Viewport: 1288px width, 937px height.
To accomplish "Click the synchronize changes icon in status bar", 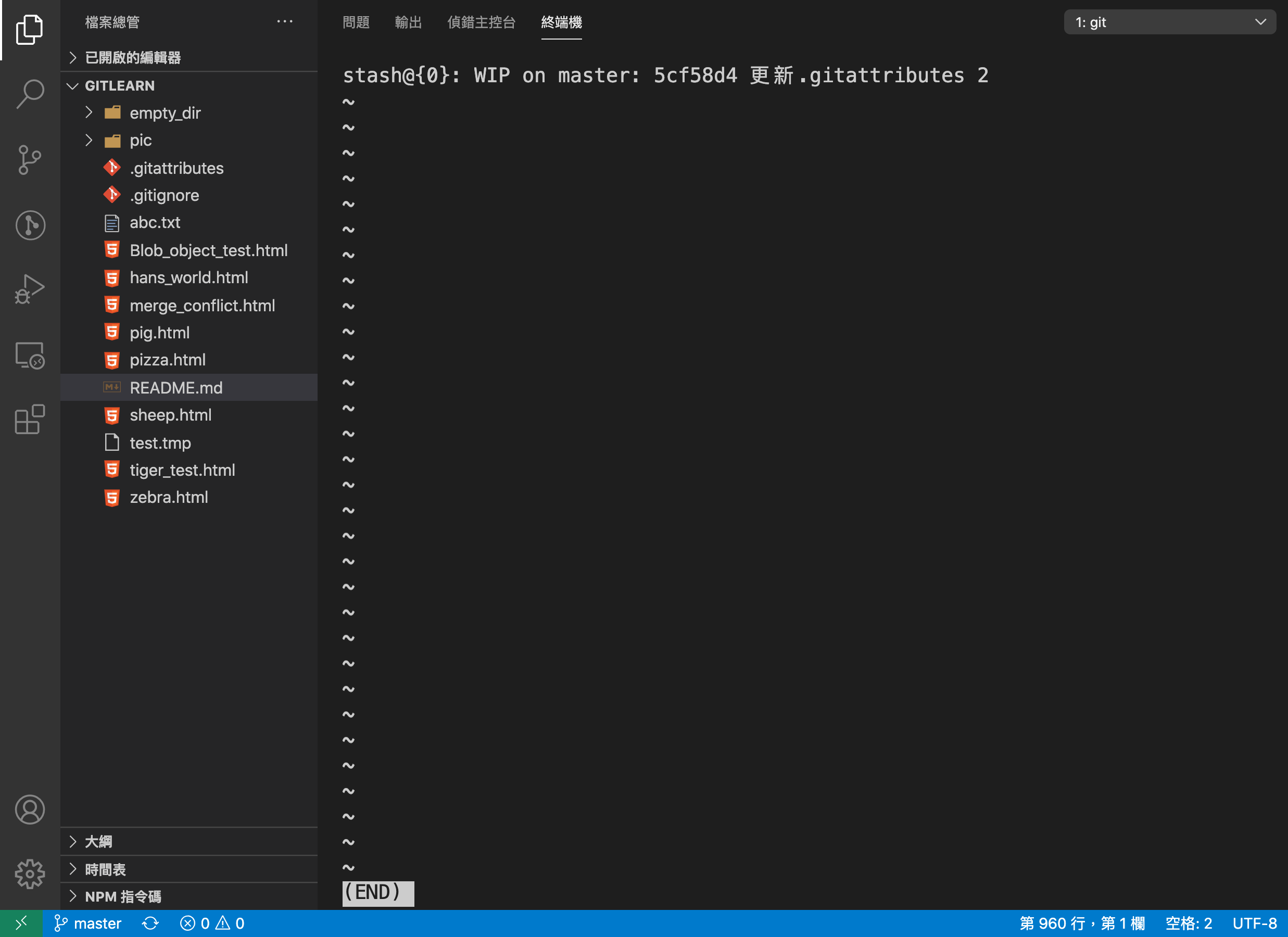I will coord(150,923).
